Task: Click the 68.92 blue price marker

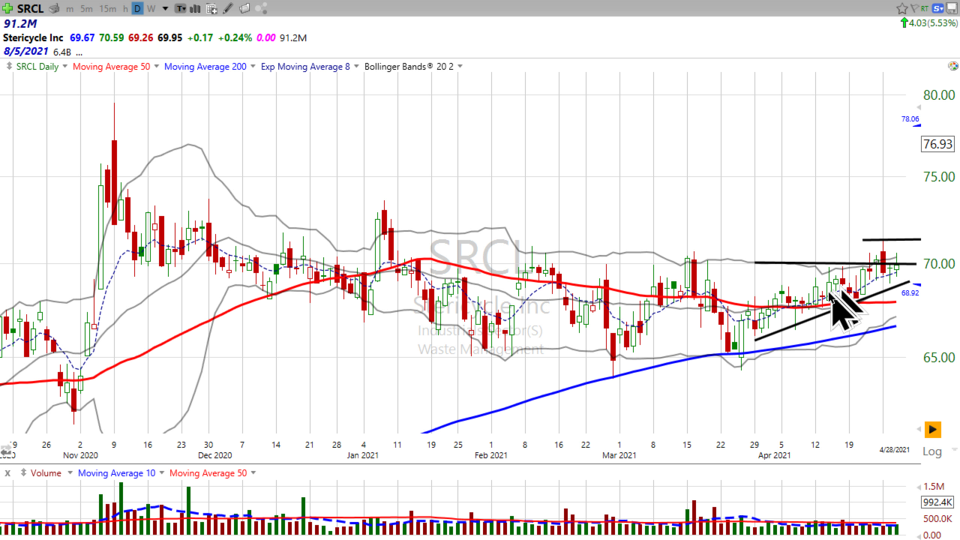Action: point(910,293)
